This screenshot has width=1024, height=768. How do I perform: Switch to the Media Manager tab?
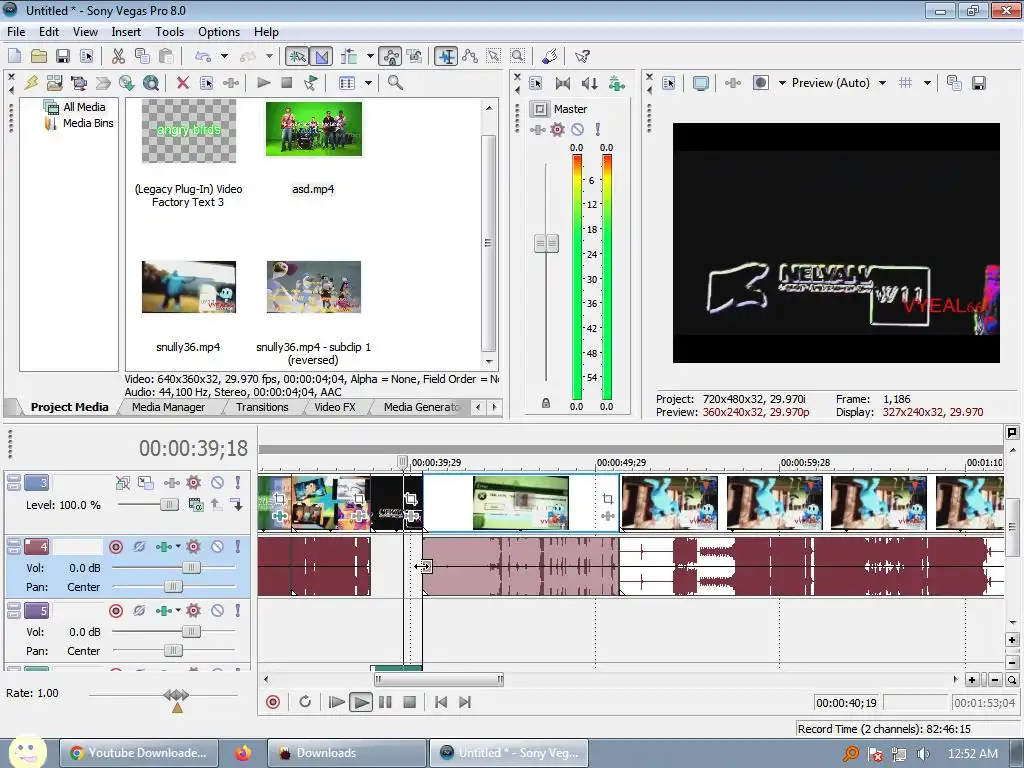(x=168, y=407)
